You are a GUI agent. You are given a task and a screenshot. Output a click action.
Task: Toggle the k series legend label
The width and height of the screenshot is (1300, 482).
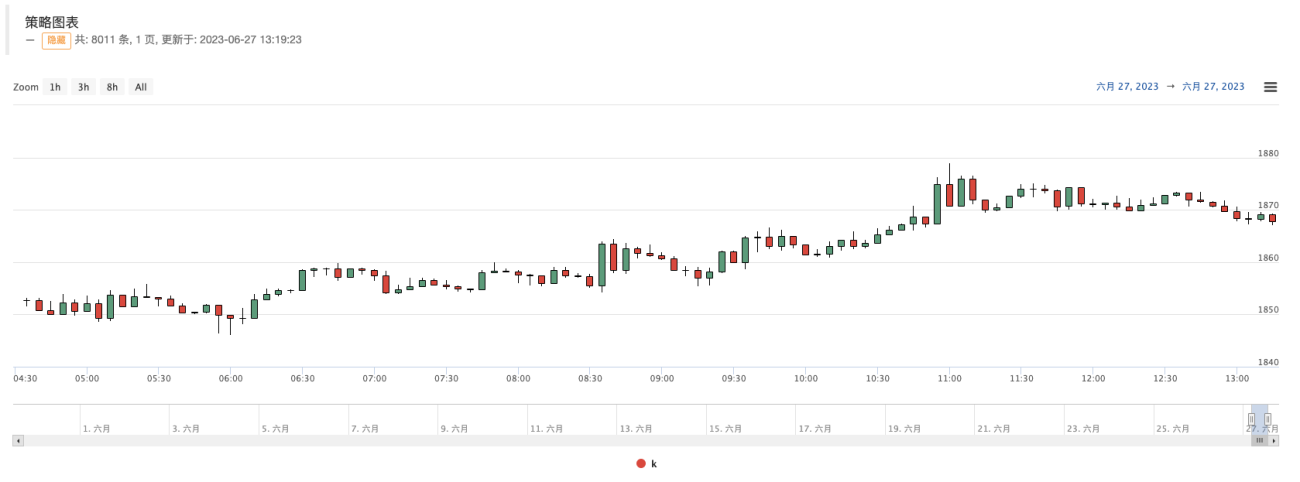tap(654, 464)
